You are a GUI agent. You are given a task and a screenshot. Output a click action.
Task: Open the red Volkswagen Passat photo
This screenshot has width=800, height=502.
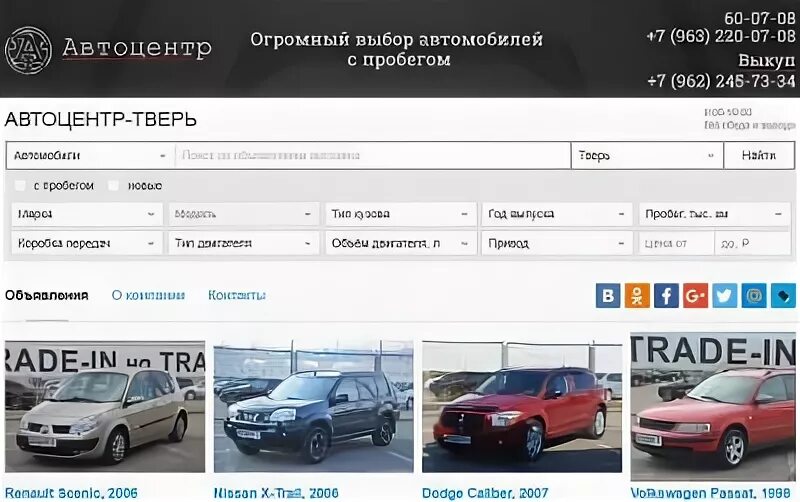click(713, 407)
